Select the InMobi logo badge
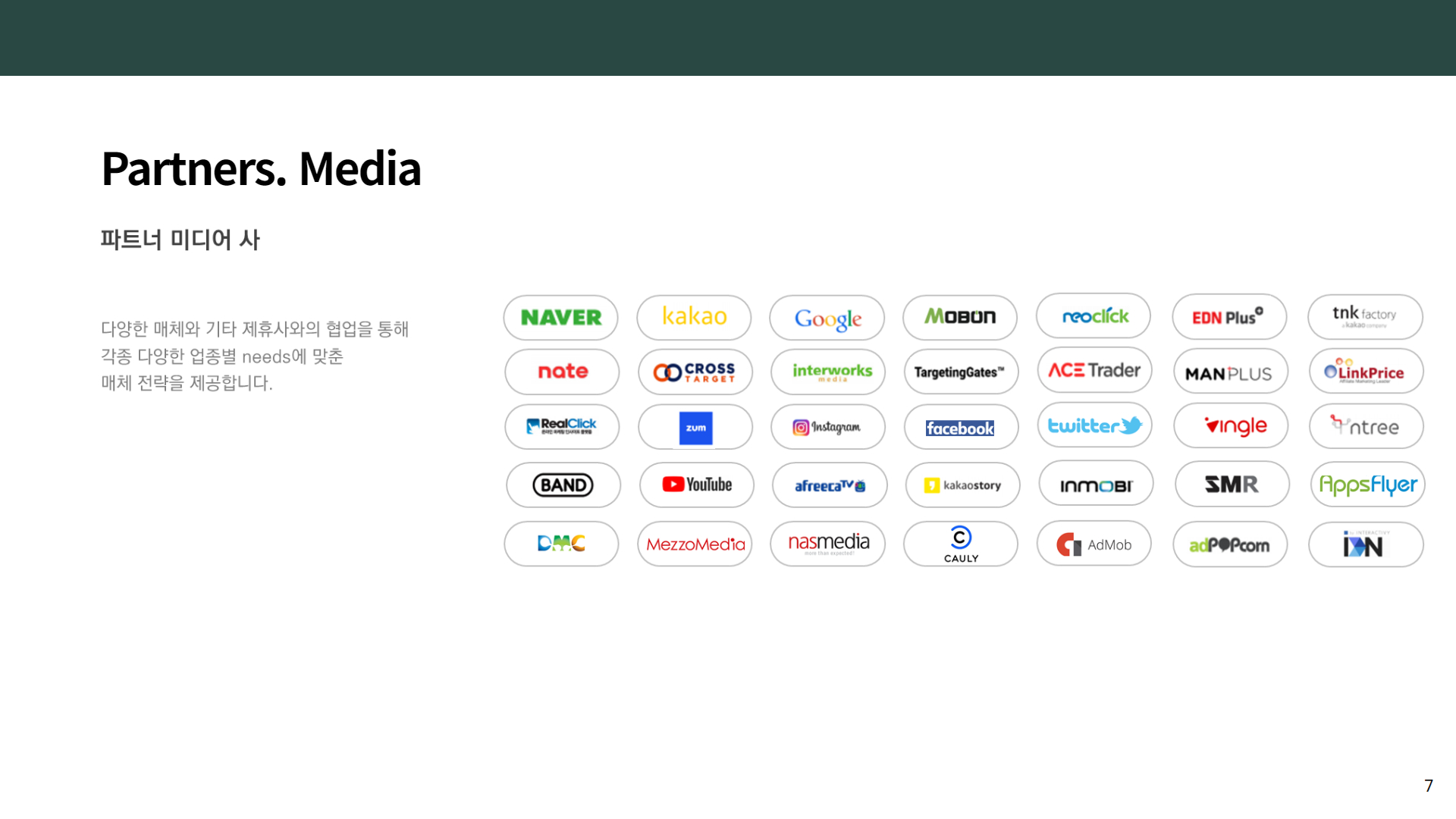The width and height of the screenshot is (1456, 819). [1096, 484]
